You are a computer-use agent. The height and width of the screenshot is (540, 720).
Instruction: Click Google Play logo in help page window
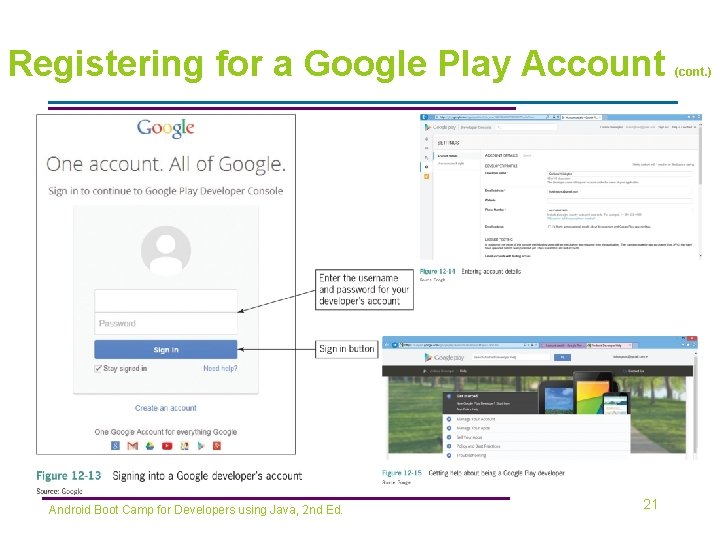point(444,357)
